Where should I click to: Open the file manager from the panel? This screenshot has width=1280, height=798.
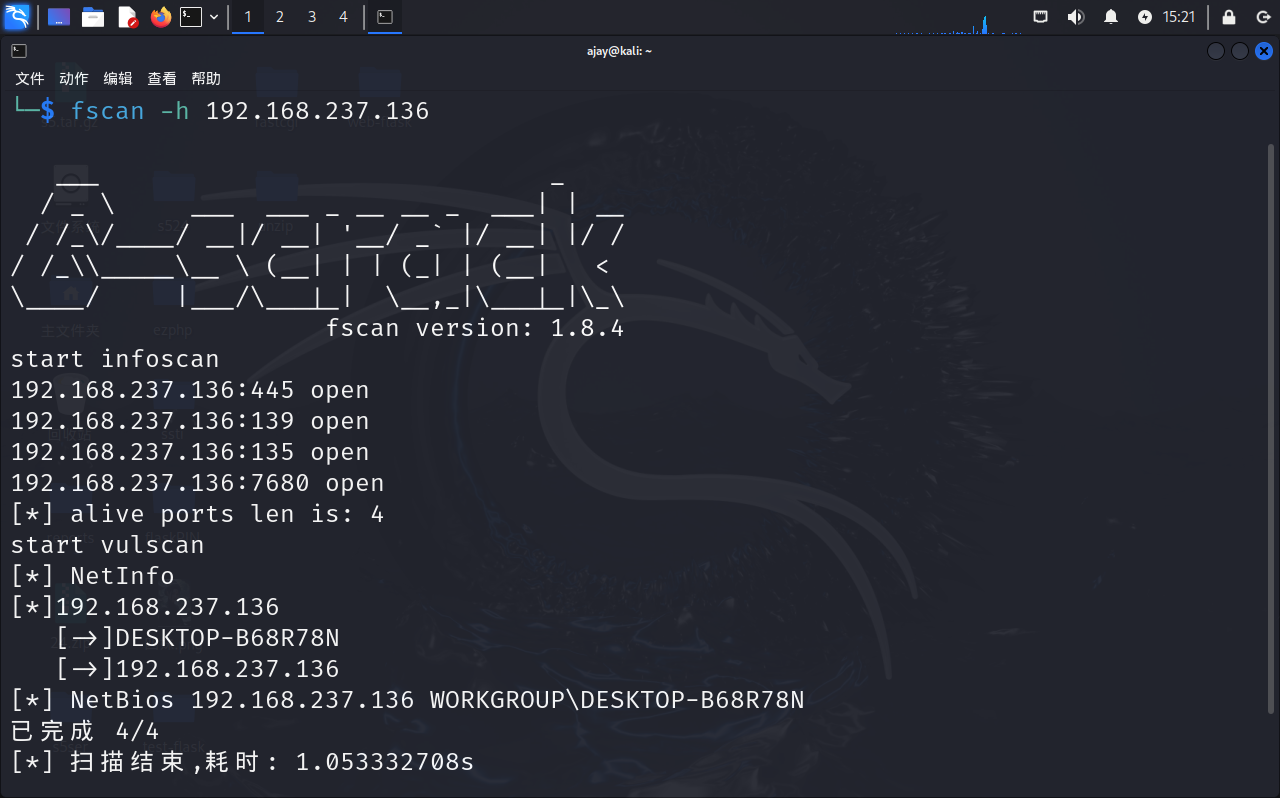(x=93, y=17)
